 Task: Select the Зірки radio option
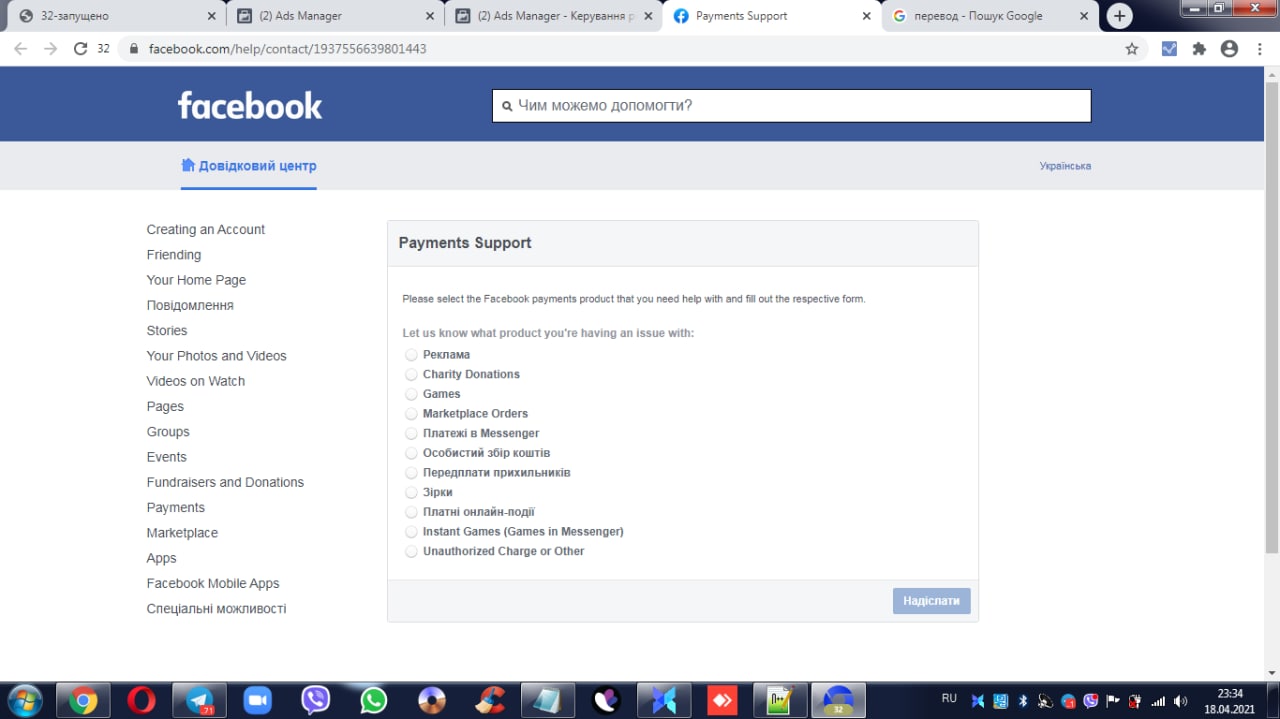pos(411,492)
